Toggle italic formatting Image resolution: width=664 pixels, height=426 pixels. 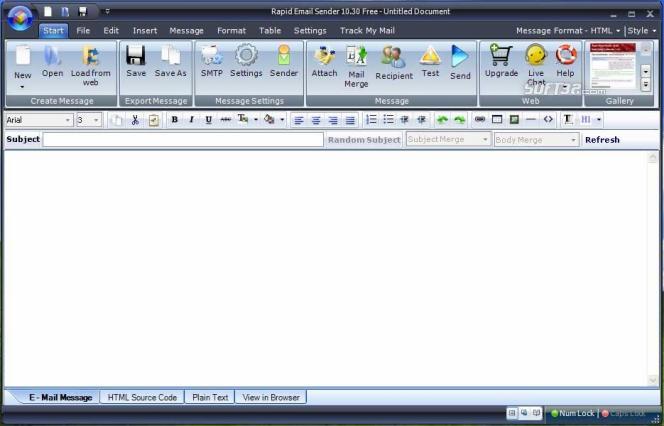coord(191,120)
